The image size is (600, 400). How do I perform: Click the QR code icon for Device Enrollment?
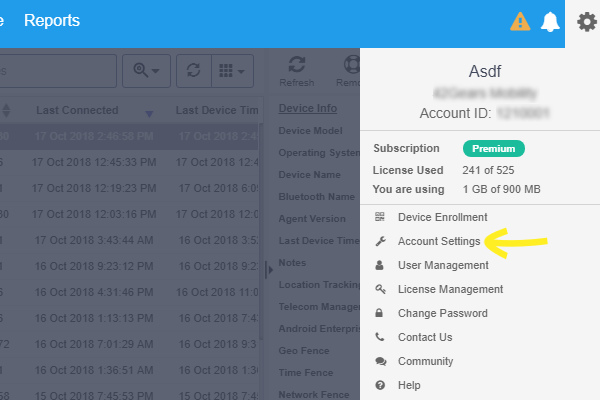pyautogui.click(x=380, y=217)
